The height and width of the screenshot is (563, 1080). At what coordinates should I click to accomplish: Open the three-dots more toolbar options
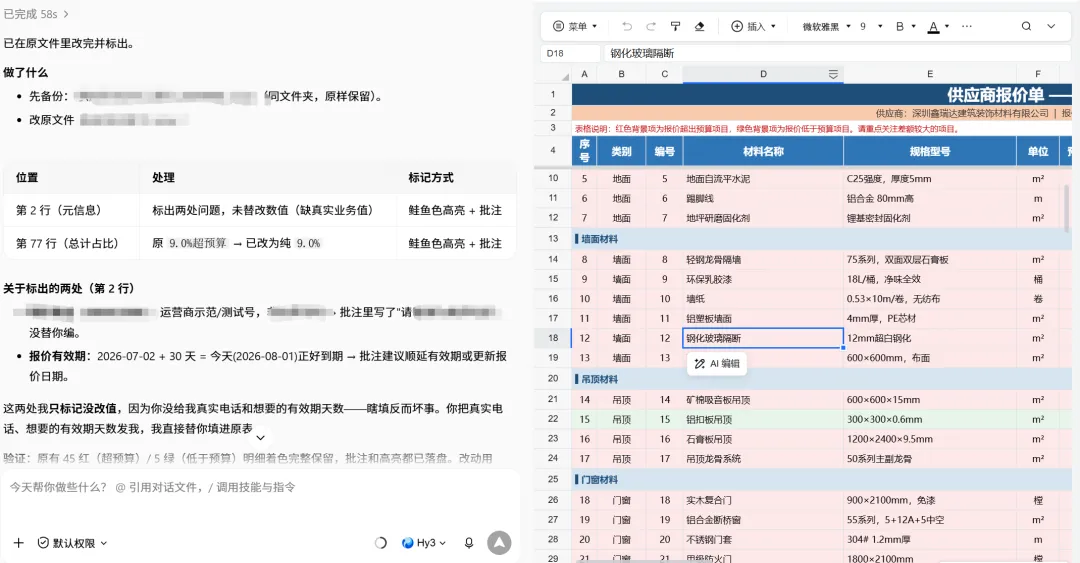coord(967,26)
